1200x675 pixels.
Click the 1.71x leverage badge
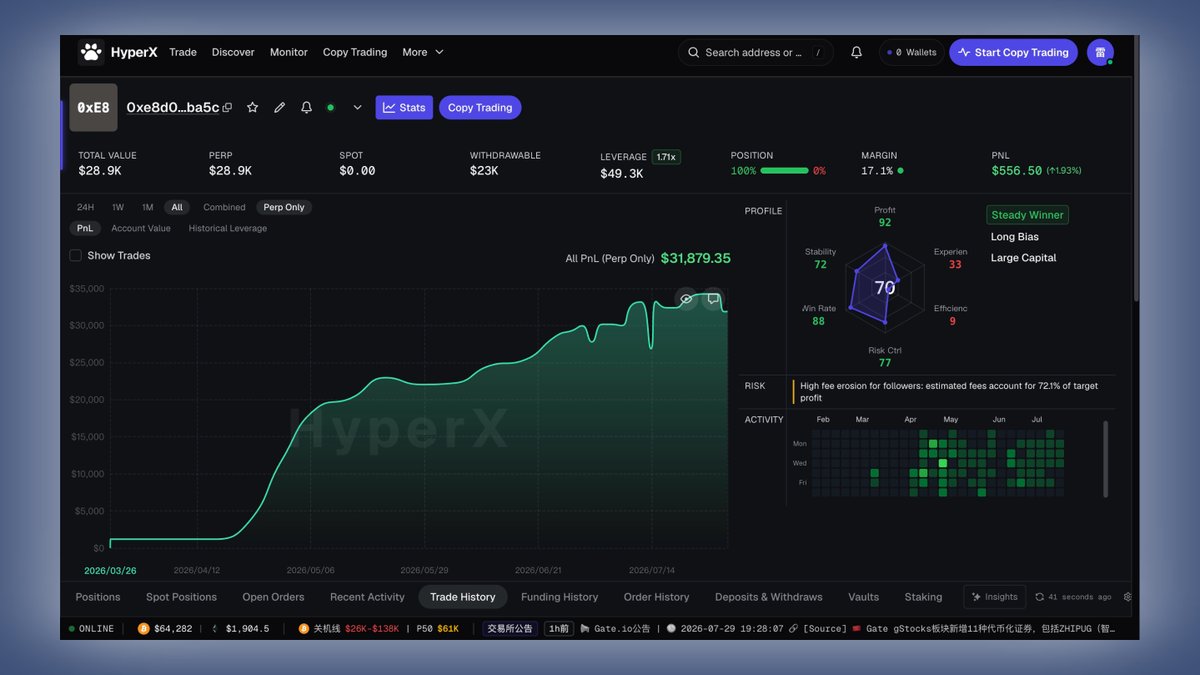pyautogui.click(x=666, y=157)
